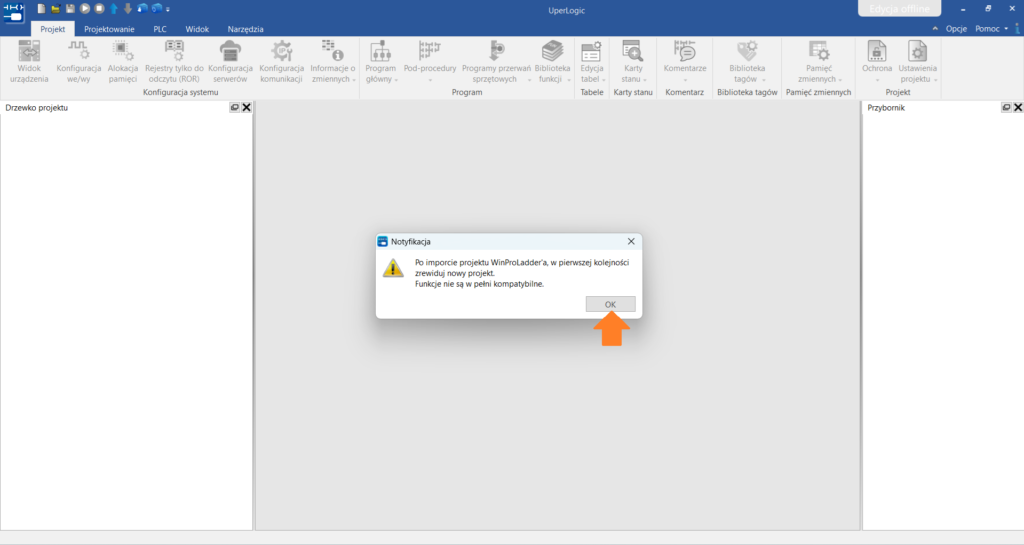The height and width of the screenshot is (545, 1024).
Task: Open the Pomoc dropdown menu
Action: click(x=991, y=29)
